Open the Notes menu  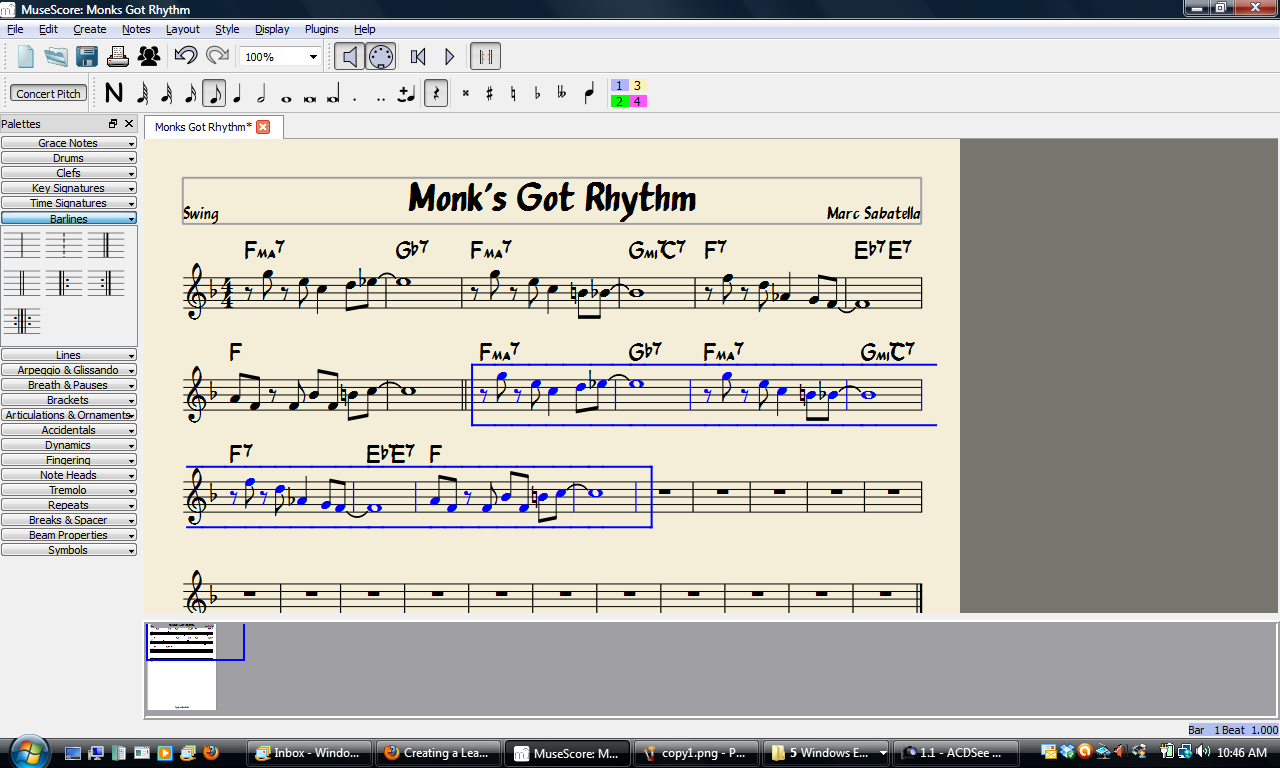(136, 29)
